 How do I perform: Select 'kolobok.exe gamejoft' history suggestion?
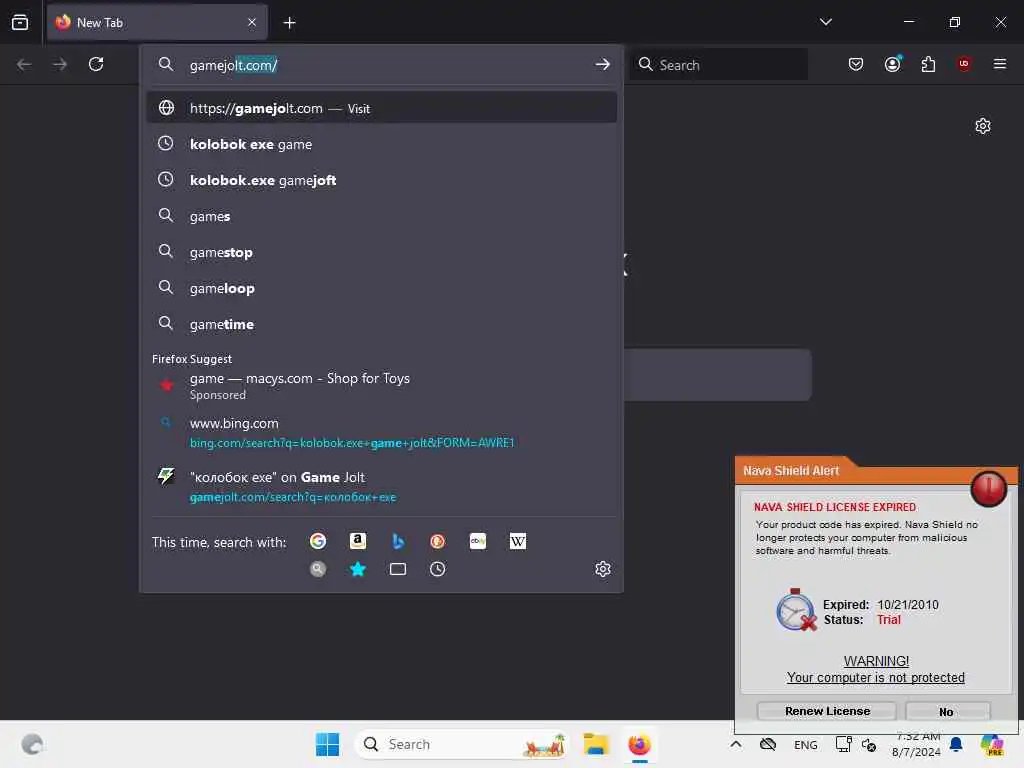coord(382,180)
